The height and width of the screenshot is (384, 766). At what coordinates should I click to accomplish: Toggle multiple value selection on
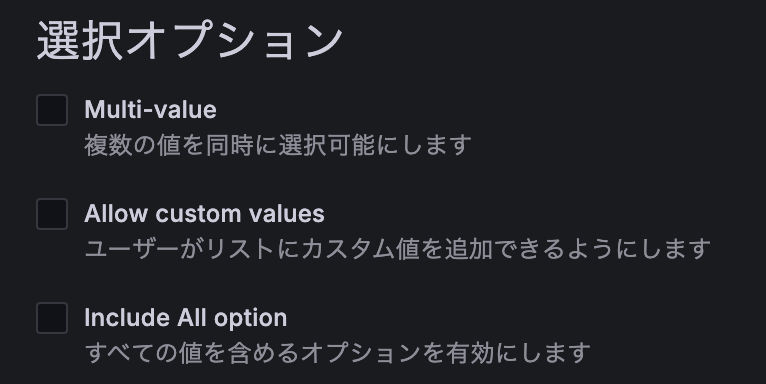click(52, 110)
